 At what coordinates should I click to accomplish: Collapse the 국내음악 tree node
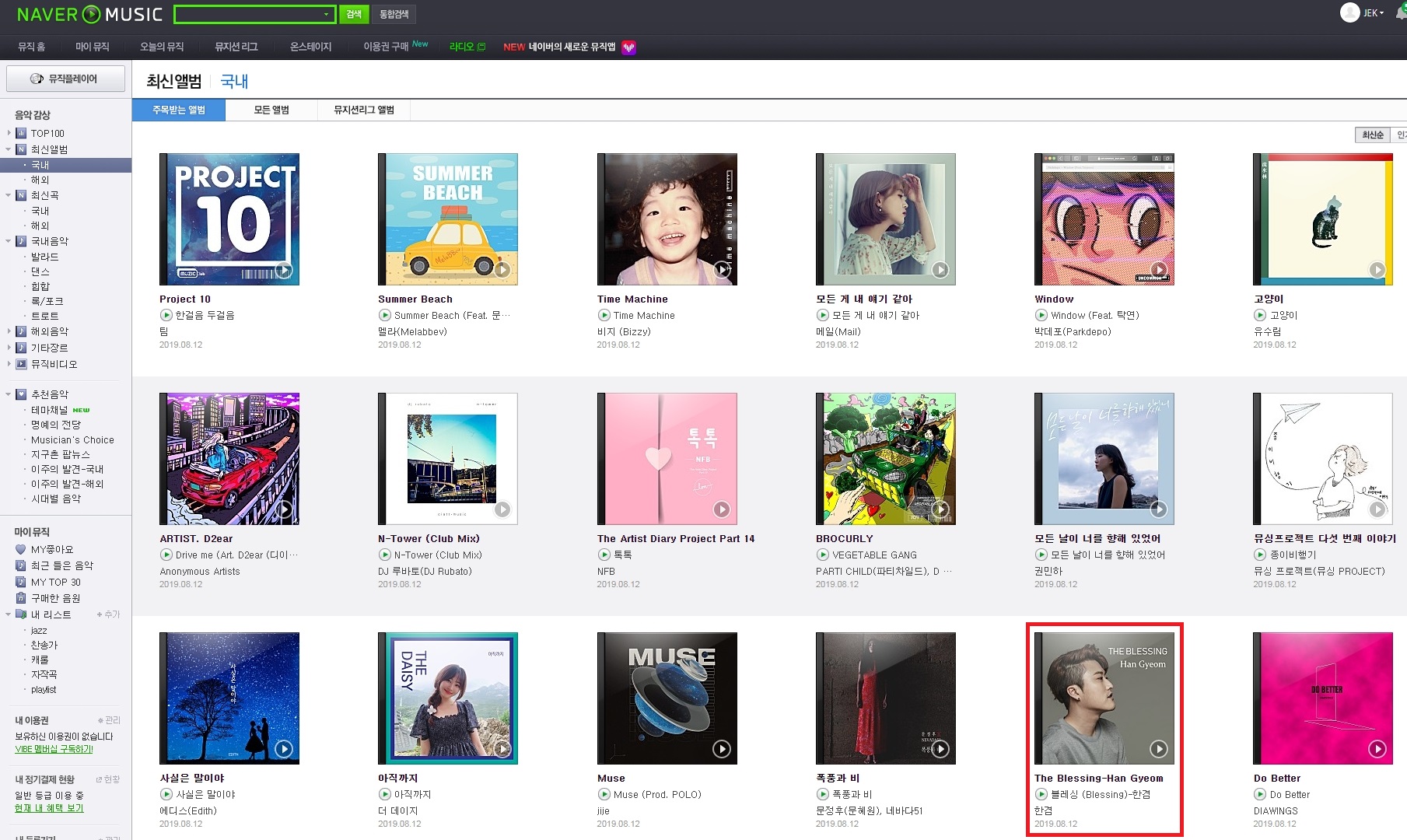point(9,241)
